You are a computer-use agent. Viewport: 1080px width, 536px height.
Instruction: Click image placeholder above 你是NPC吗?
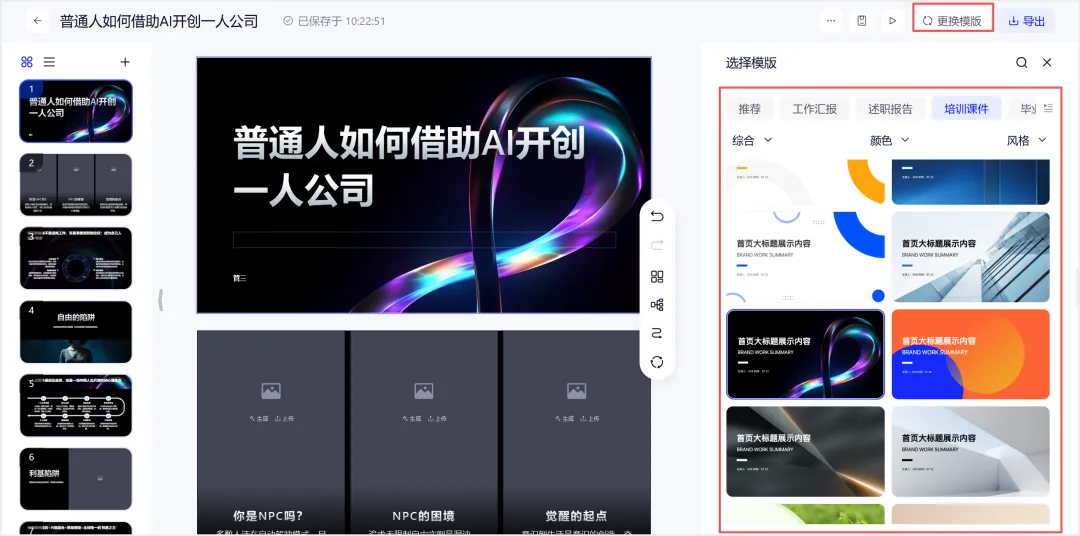[x=271, y=391]
